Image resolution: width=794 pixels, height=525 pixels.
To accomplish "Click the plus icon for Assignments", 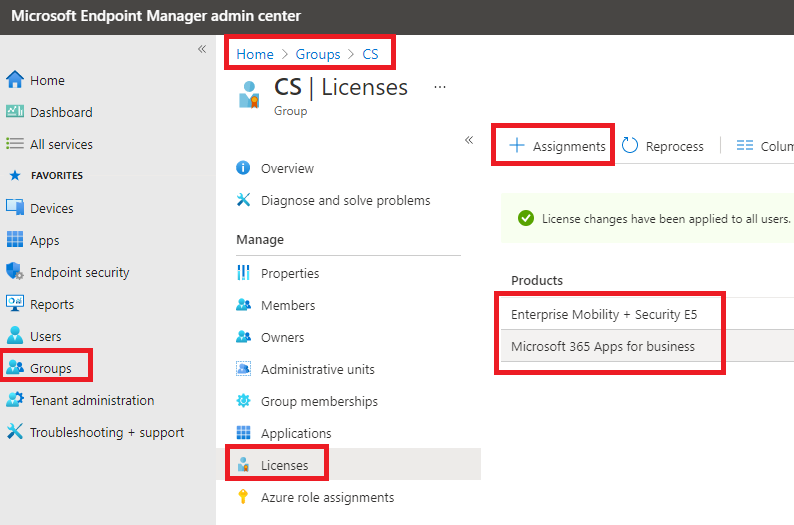I will [x=517, y=145].
